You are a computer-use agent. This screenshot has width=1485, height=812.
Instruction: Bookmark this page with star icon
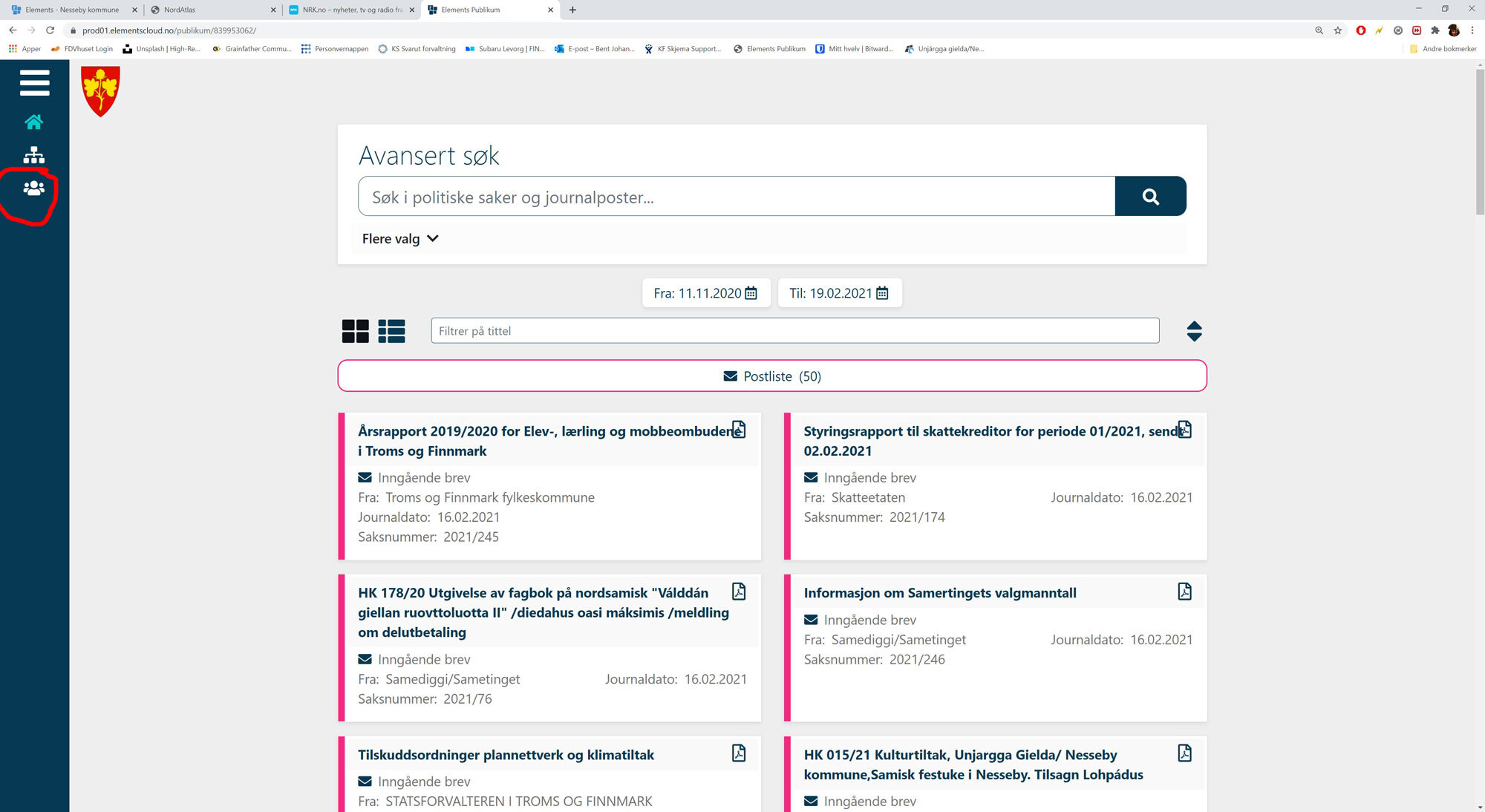tap(1337, 30)
